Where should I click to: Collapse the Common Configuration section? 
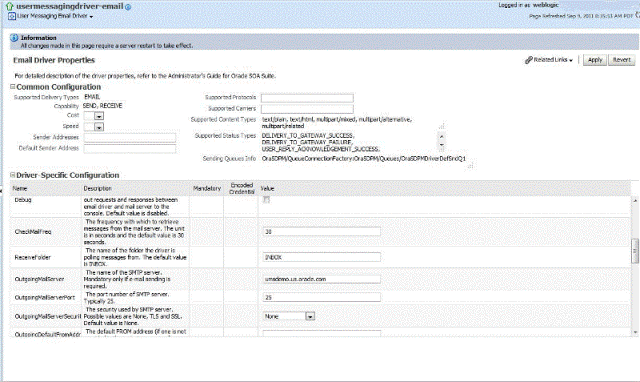[x=13, y=87]
